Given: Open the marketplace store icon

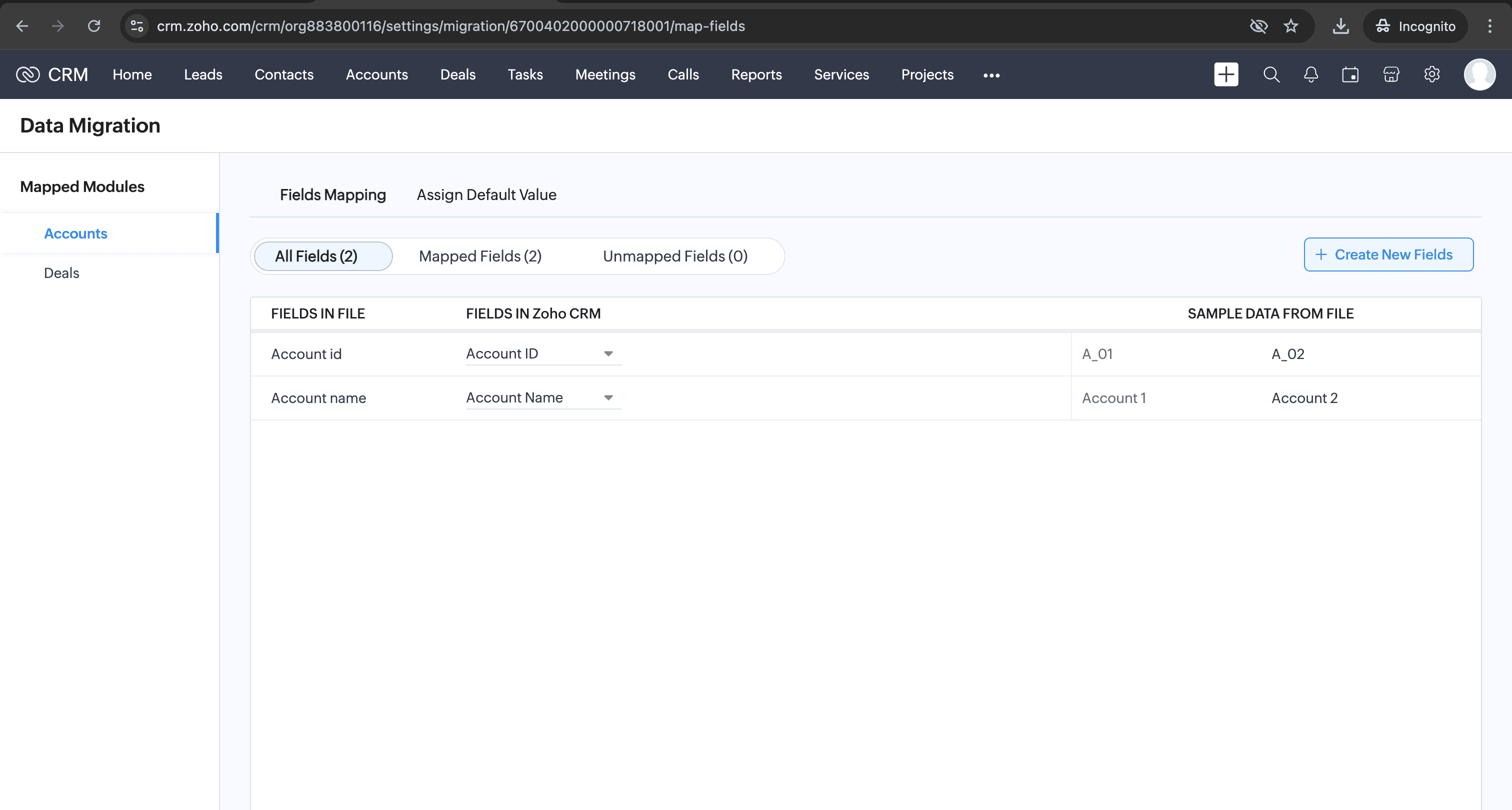Looking at the screenshot, I should 1390,74.
